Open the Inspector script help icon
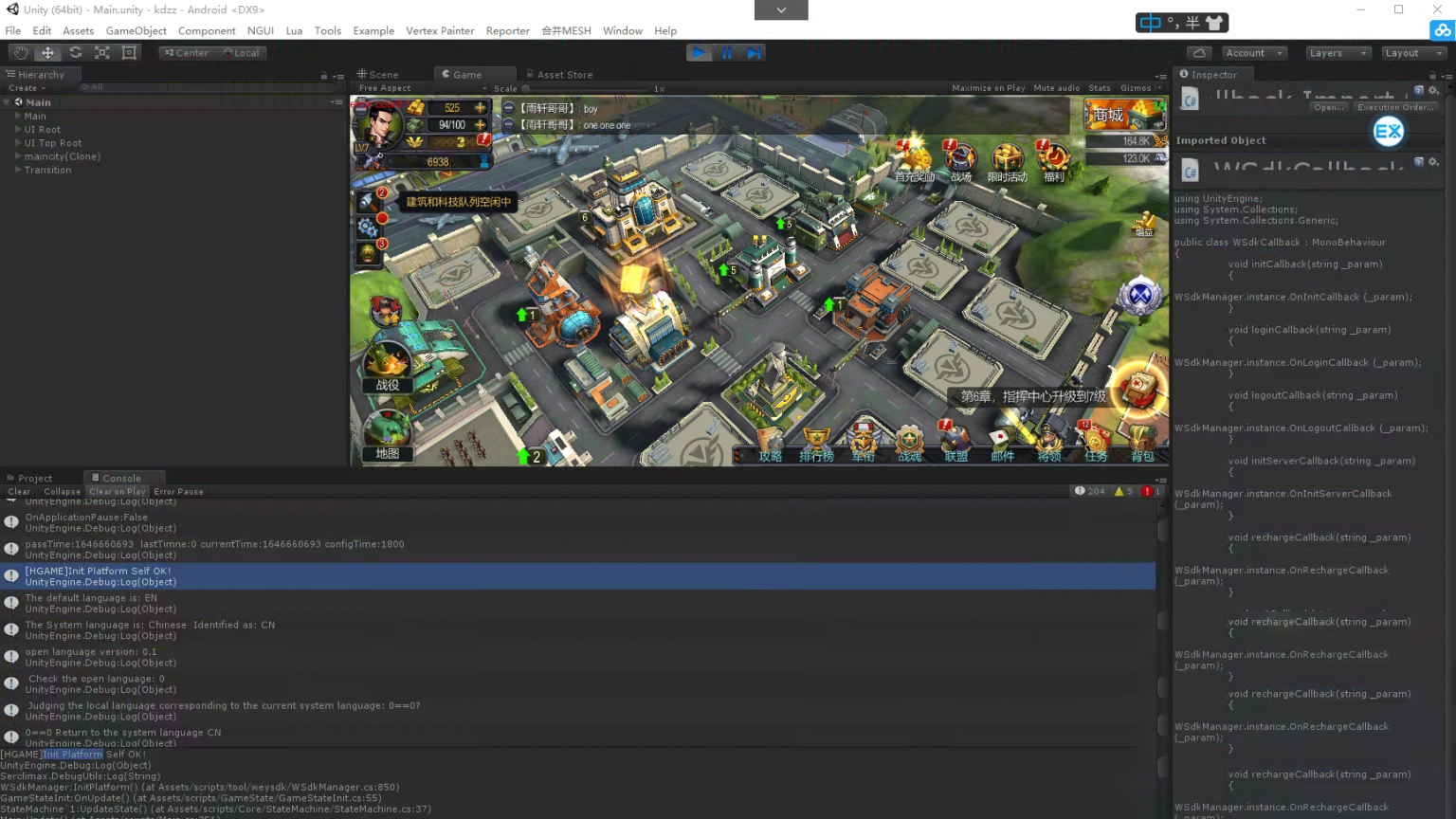Image resolution: width=1456 pixels, height=819 pixels. [x=1419, y=91]
